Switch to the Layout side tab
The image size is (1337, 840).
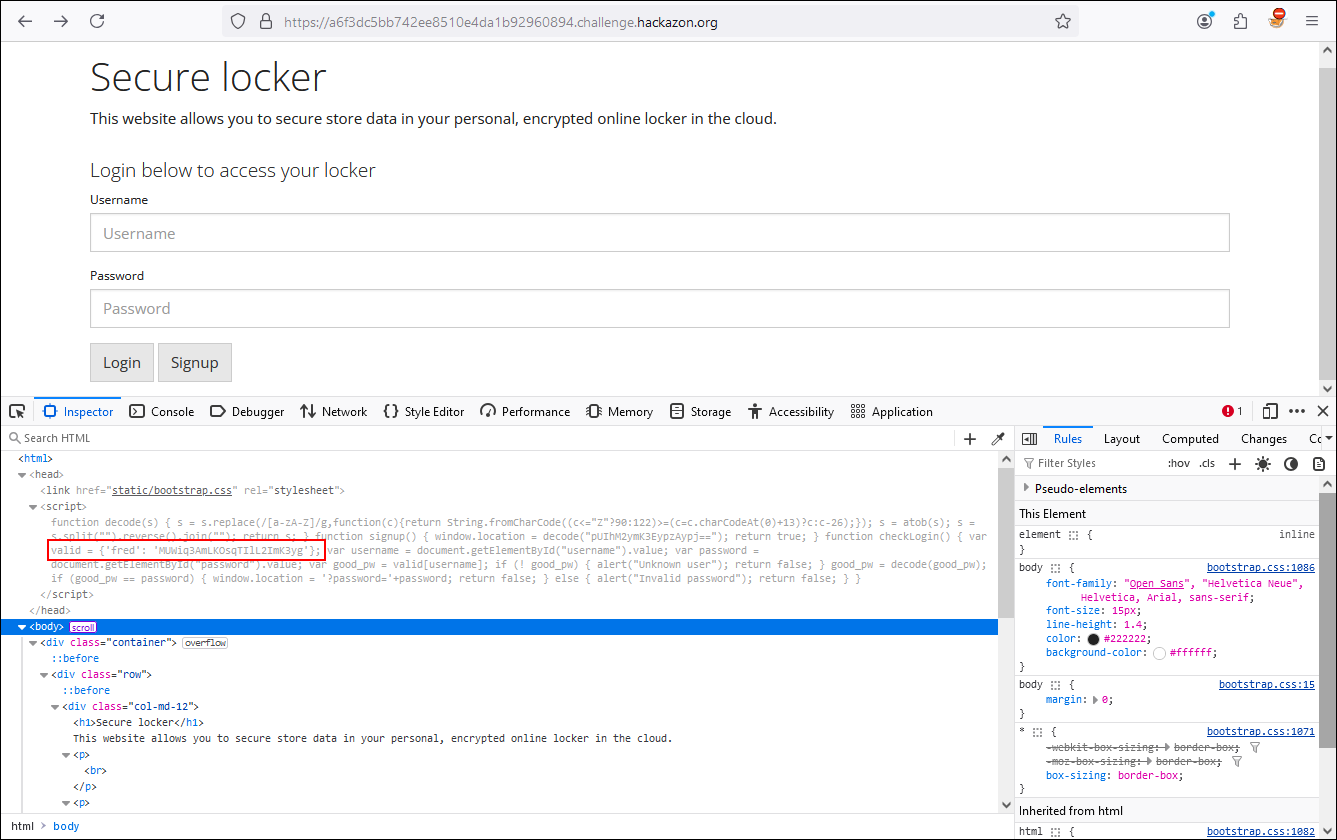coord(1122,439)
